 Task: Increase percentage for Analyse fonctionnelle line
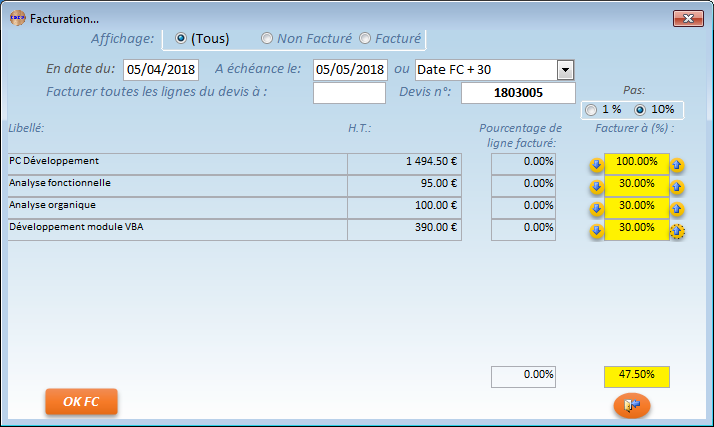[x=677, y=187]
